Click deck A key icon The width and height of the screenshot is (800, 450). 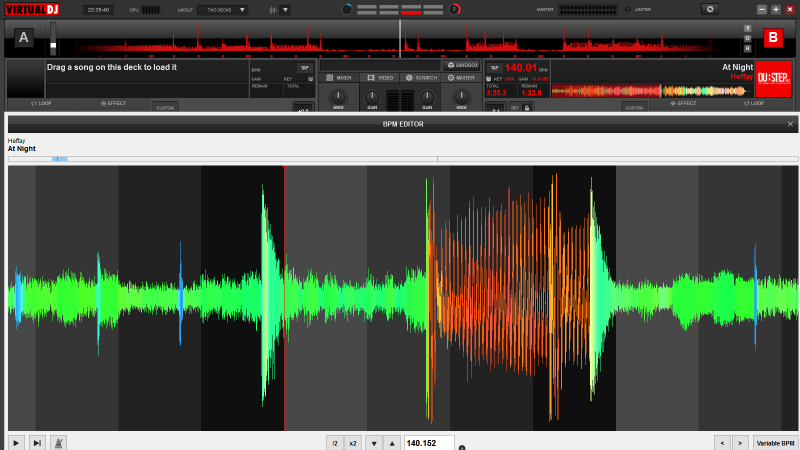tap(310, 79)
